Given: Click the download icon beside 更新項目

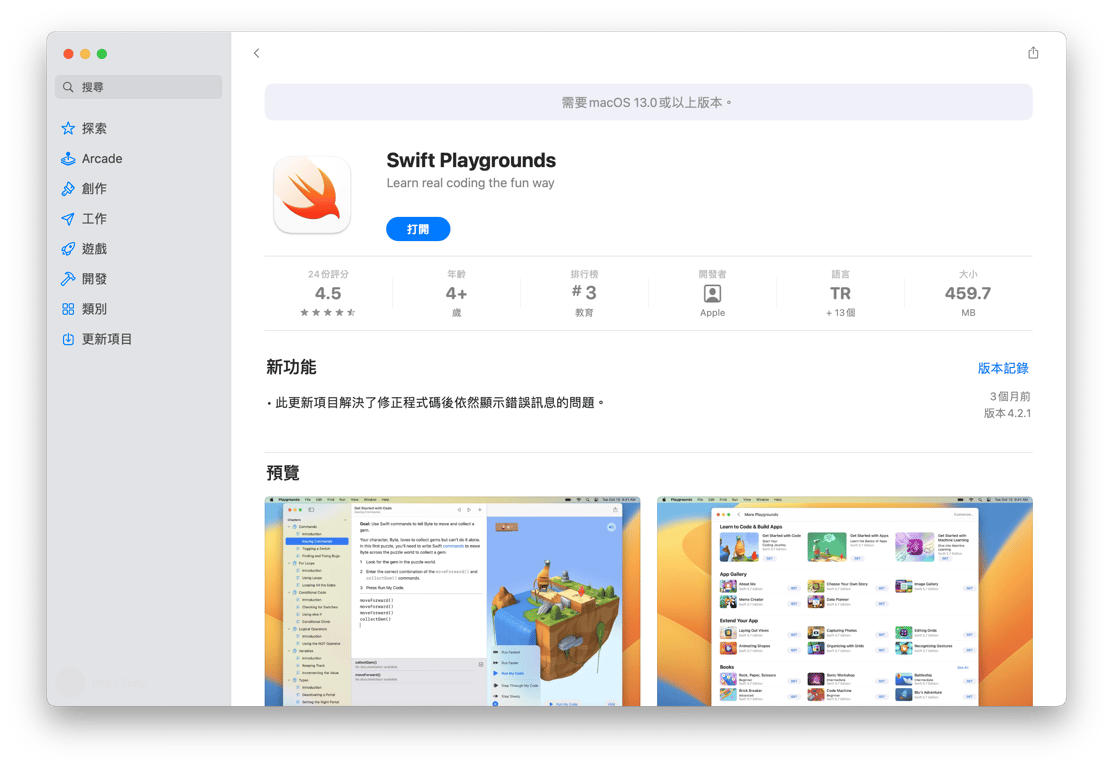Looking at the screenshot, I should coord(68,339).
